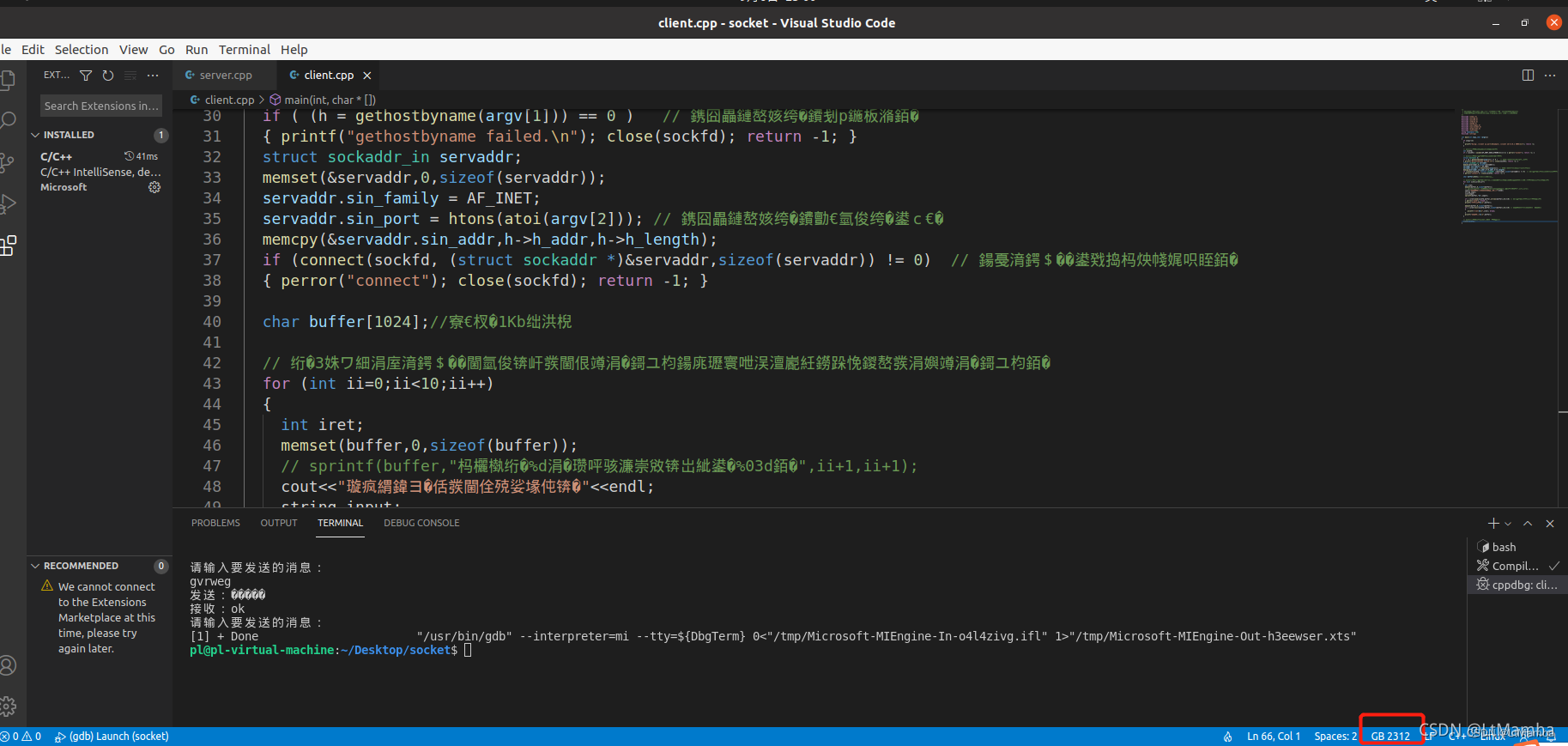
Task: Open the View menu
Action: pos(133,50)
